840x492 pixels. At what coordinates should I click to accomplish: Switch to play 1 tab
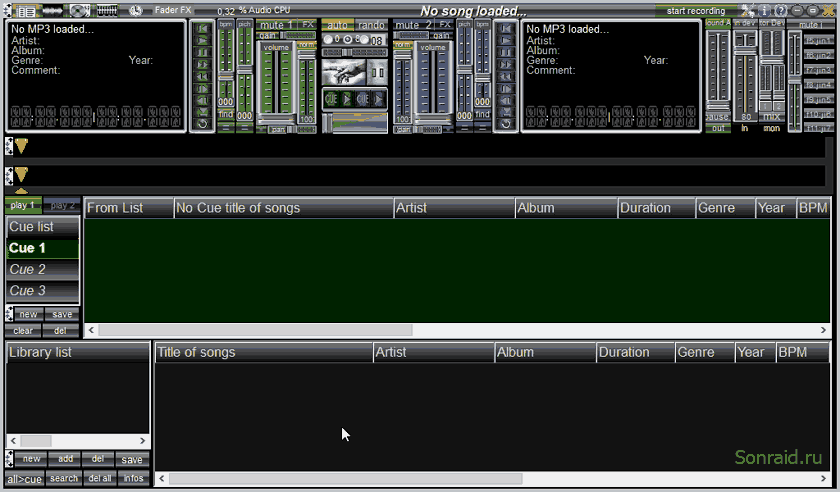tap(23, 205)
